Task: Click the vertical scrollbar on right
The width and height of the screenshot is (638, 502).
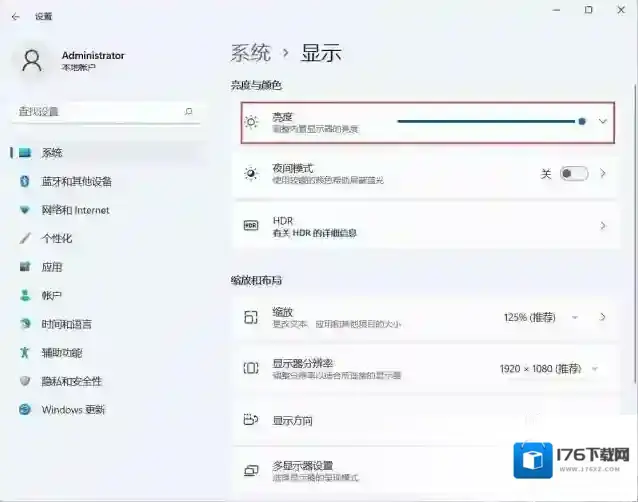Action: [x=634, y=232]
